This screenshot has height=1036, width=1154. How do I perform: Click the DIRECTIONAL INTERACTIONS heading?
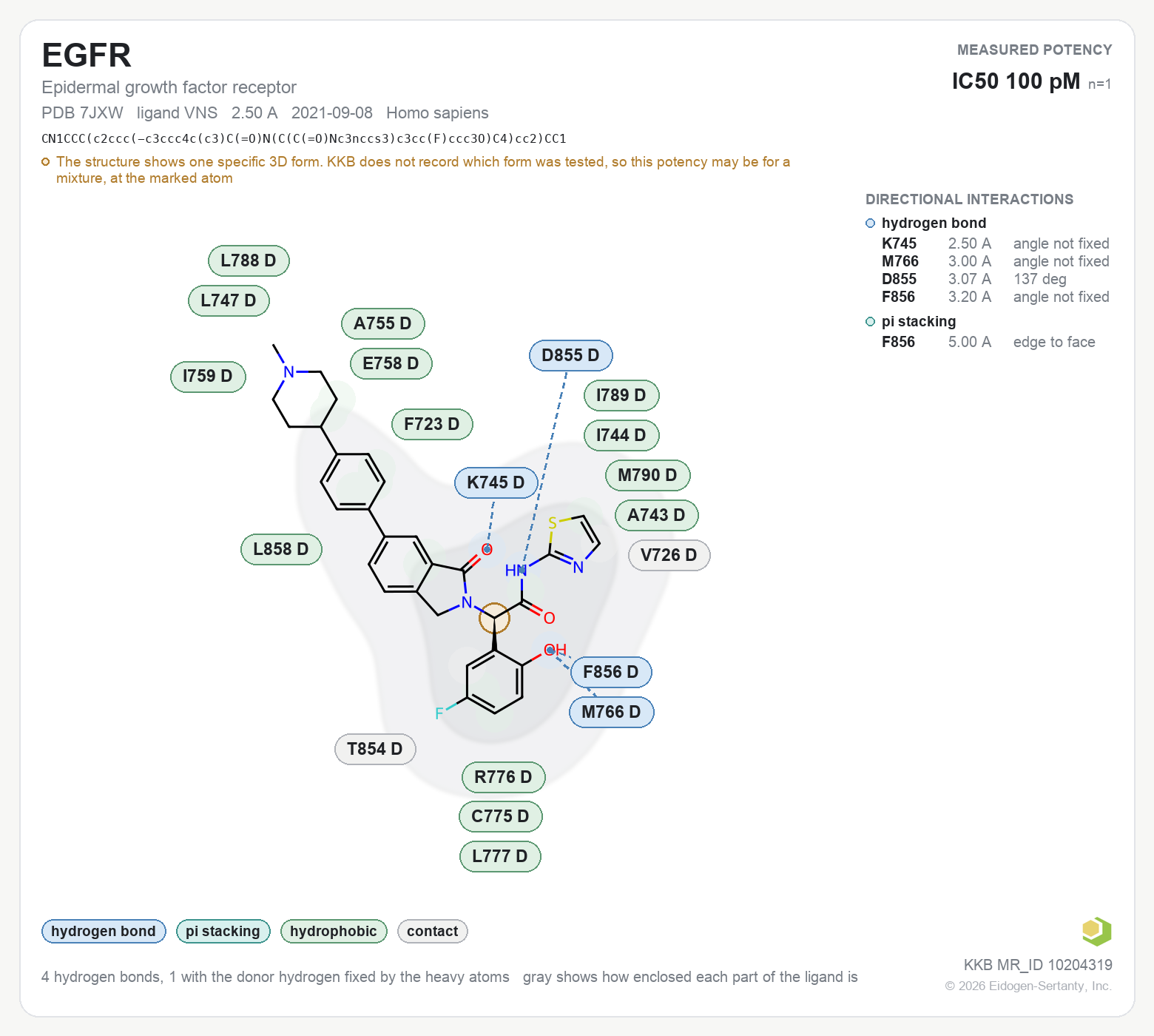pos(969,199)
